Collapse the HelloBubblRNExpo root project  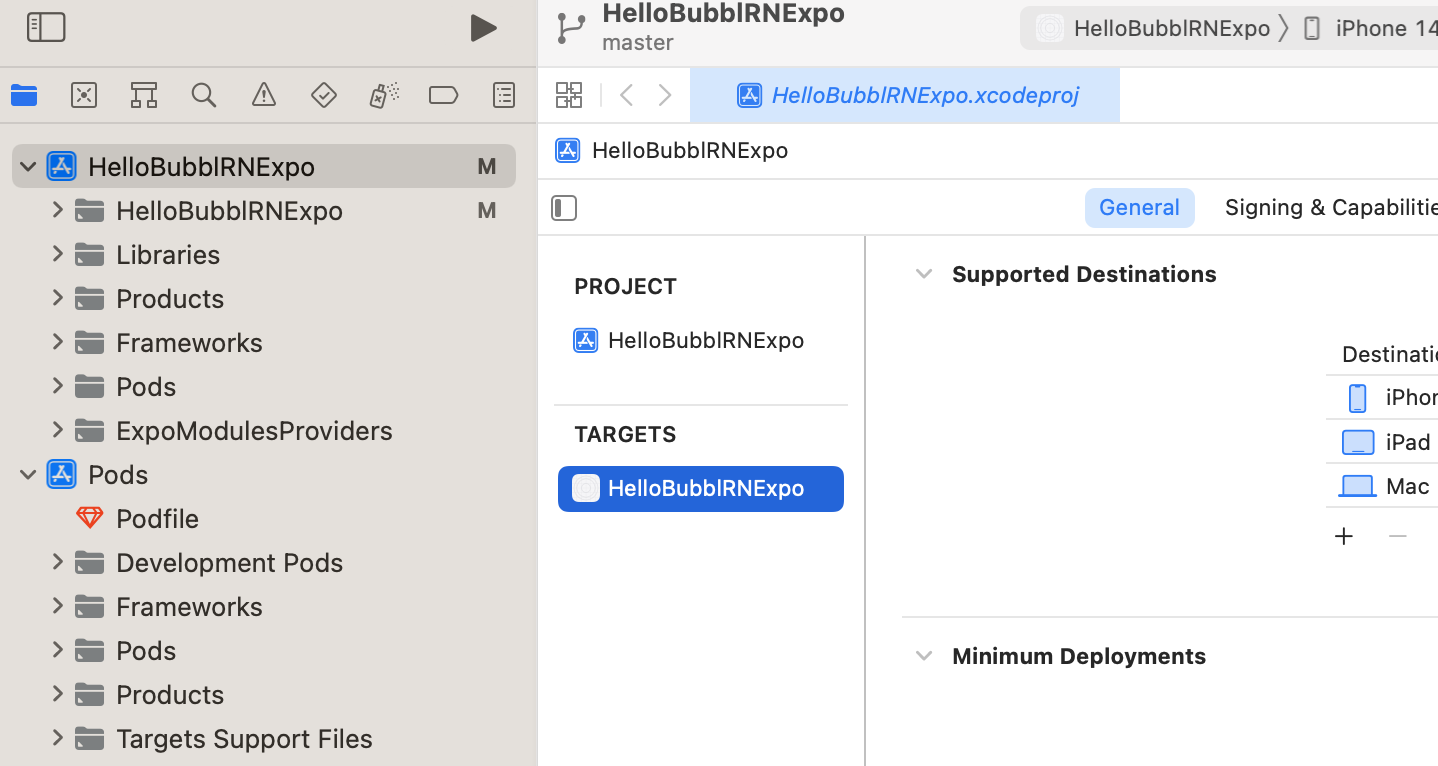[x=28, y=166]
